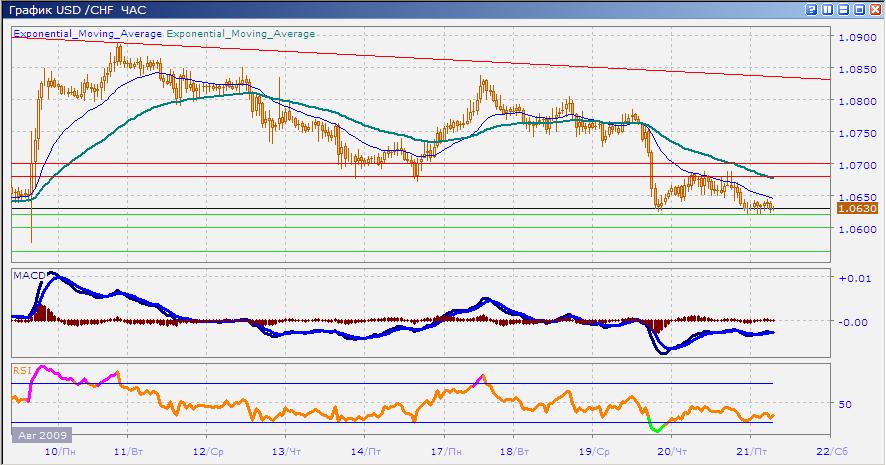
Task: Click the RSI indicator label
Action: 21,370
